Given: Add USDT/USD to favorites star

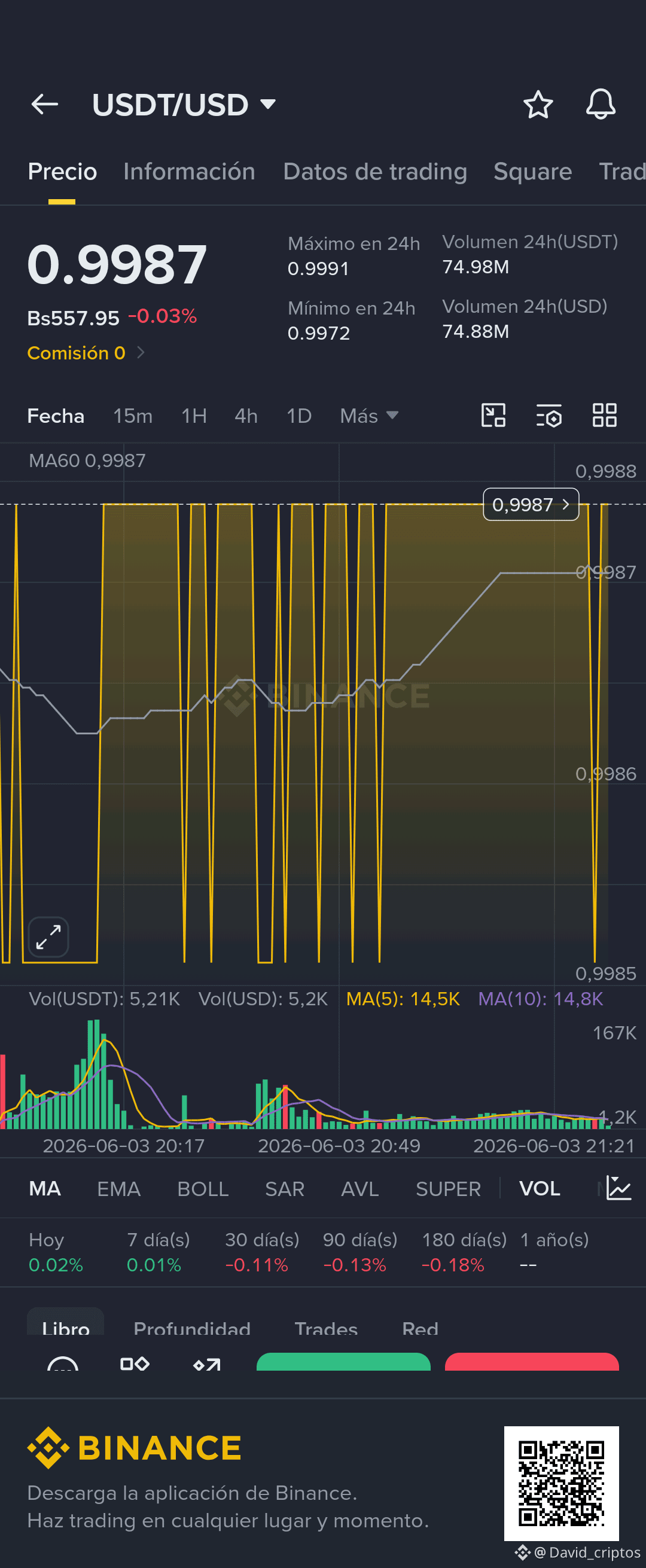Looking at the screenshot, I should (538, 105).
